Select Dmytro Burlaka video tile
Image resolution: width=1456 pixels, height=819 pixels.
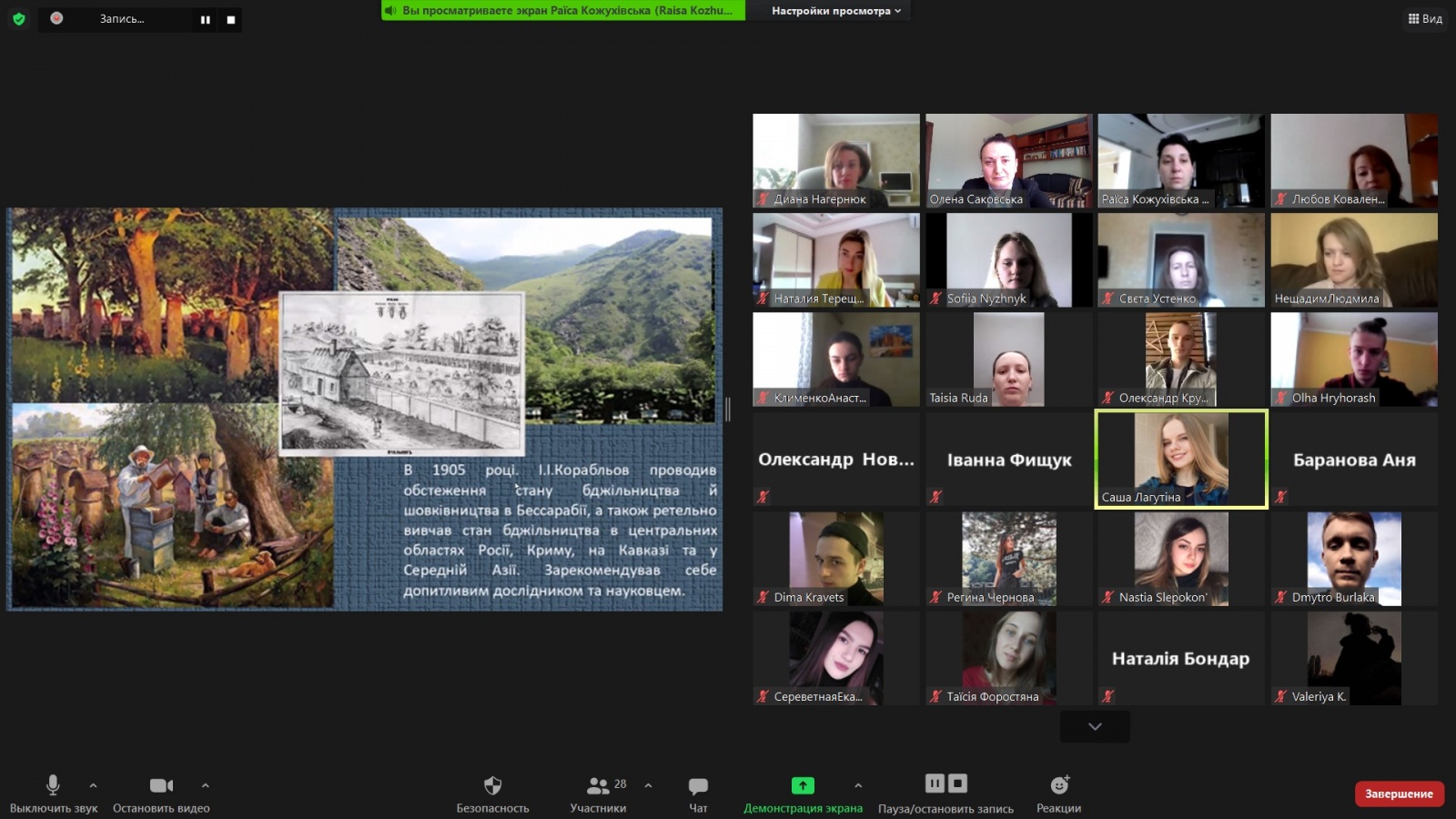pos(1354,559)
